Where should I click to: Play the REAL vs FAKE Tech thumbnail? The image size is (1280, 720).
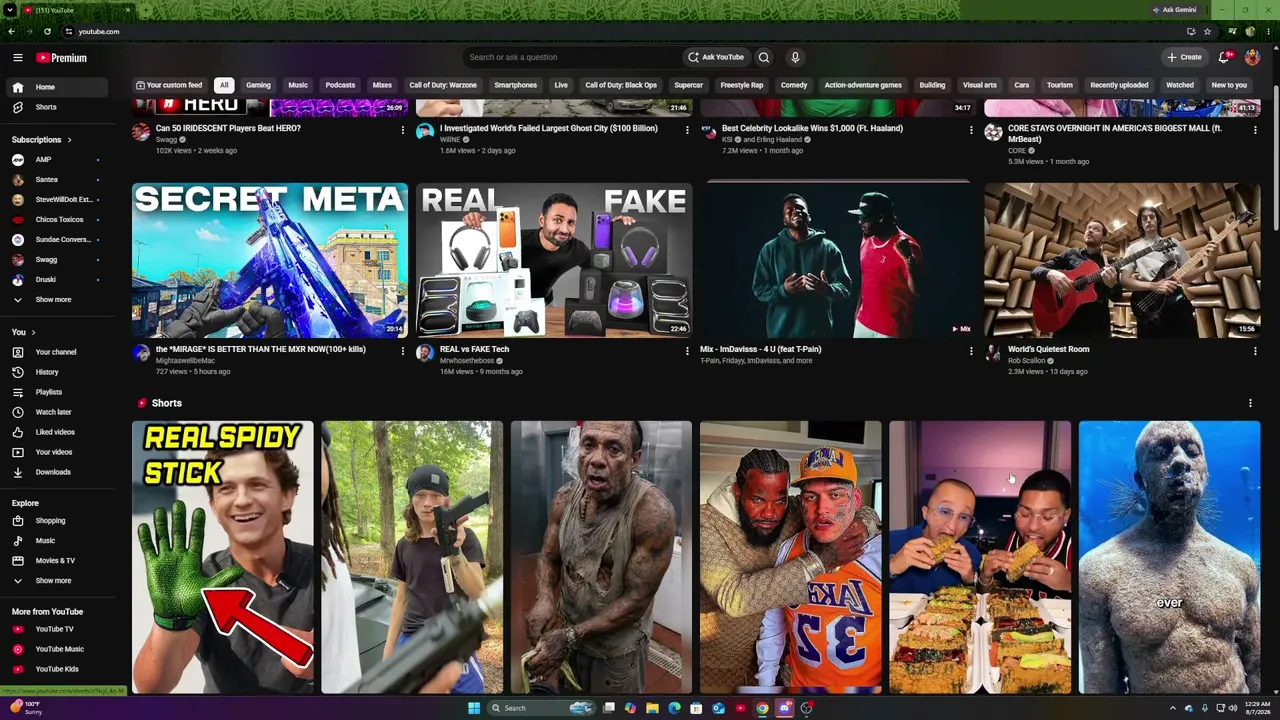coord(554,260)
